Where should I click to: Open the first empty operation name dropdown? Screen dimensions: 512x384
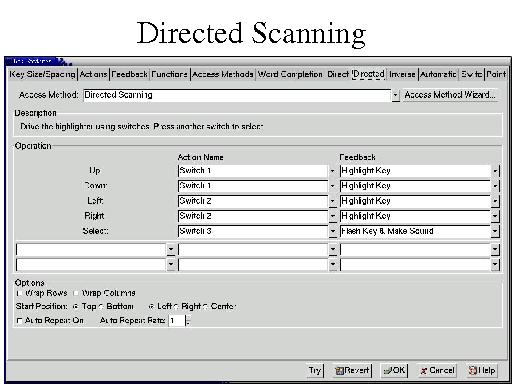coord(171,249)
